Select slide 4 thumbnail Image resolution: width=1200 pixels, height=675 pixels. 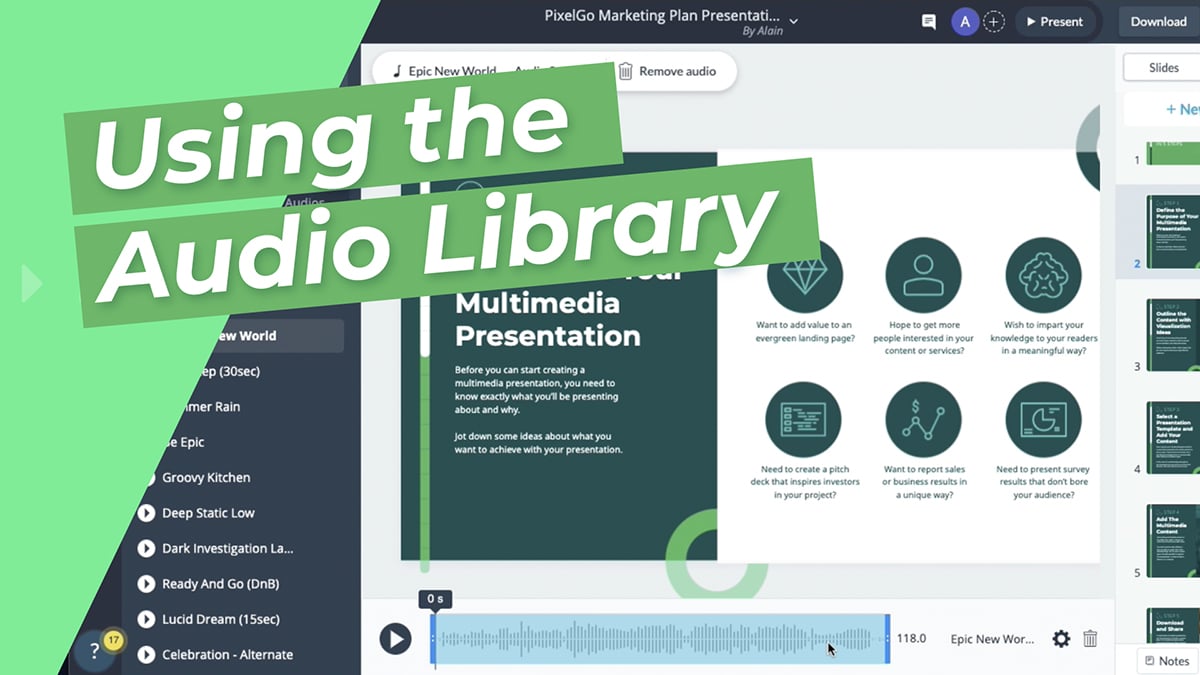coord(1172,438)
